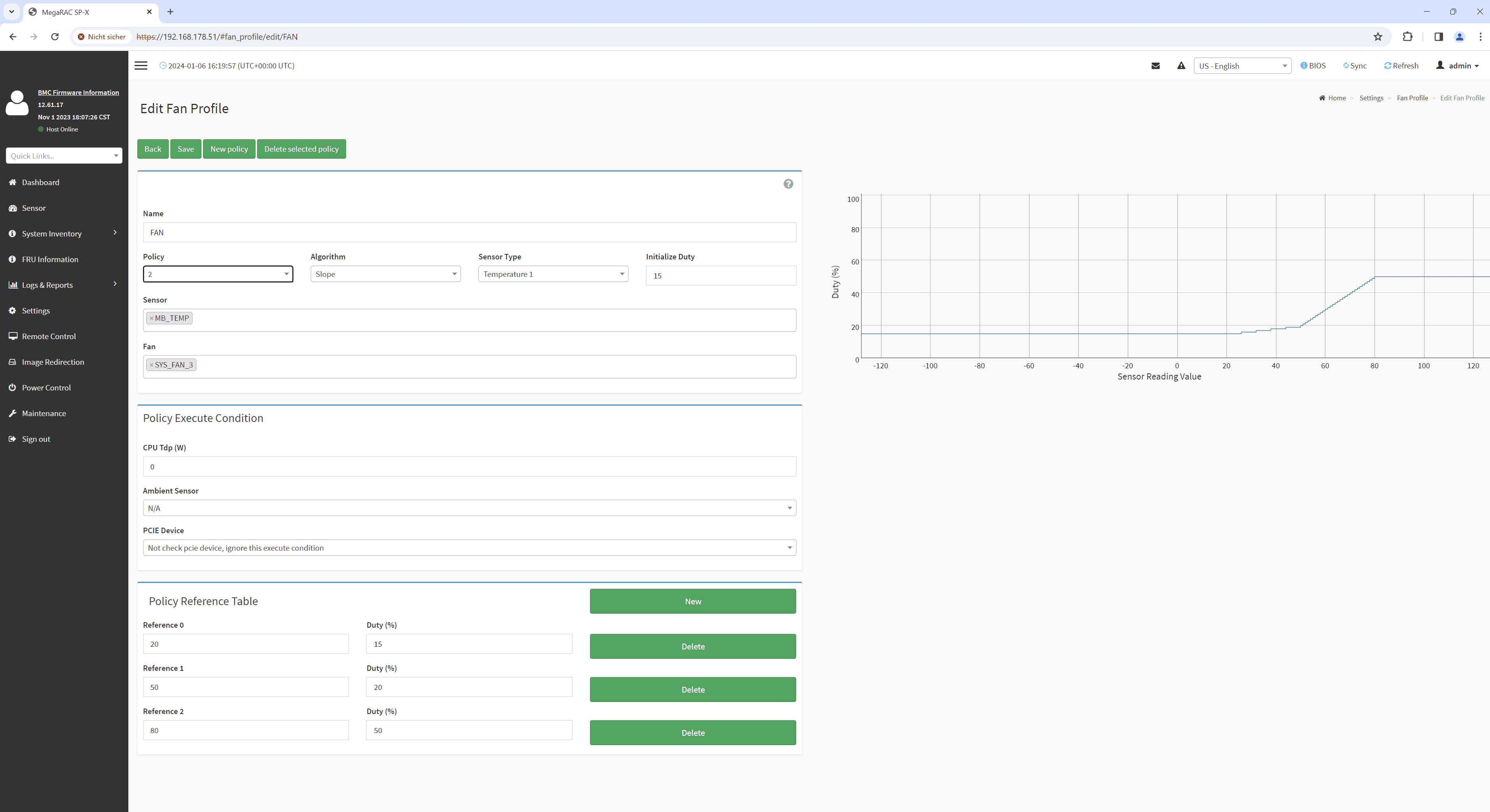Click the help question mark icon
The width and height of the screenshot is (1490, 812).
point(788,184)
